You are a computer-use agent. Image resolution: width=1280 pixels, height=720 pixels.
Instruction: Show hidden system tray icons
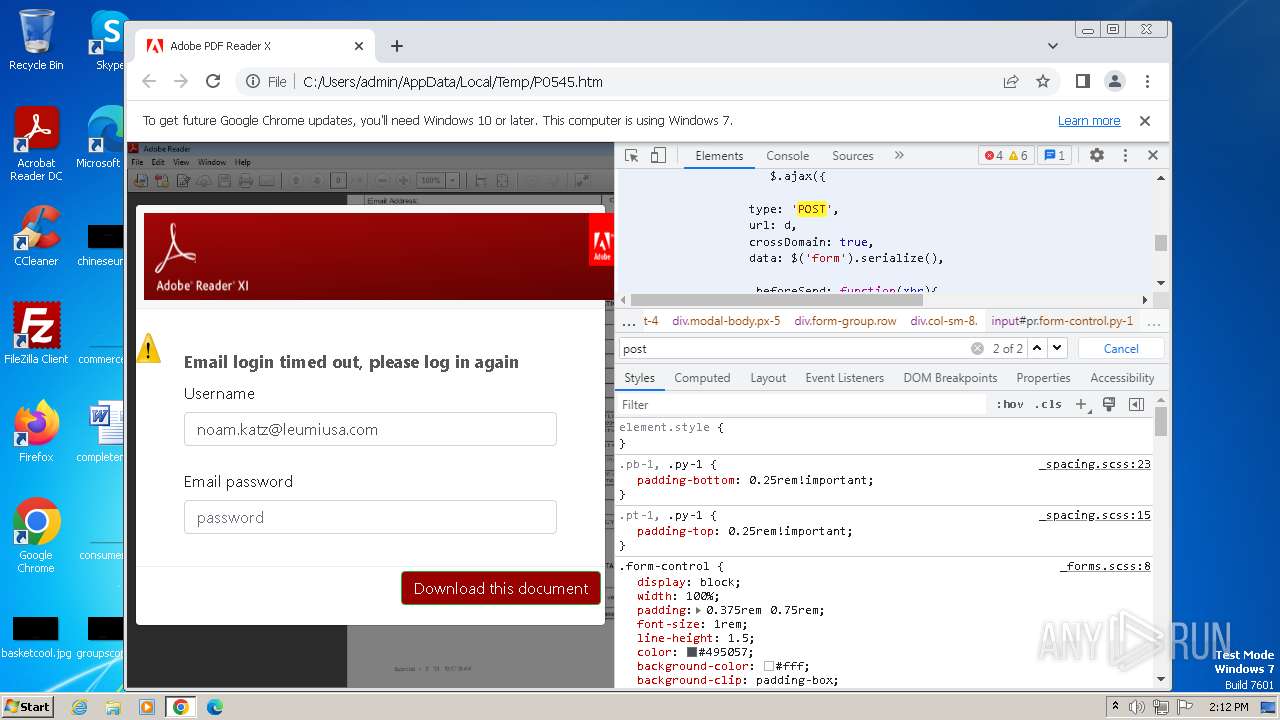pos(1115,707)
